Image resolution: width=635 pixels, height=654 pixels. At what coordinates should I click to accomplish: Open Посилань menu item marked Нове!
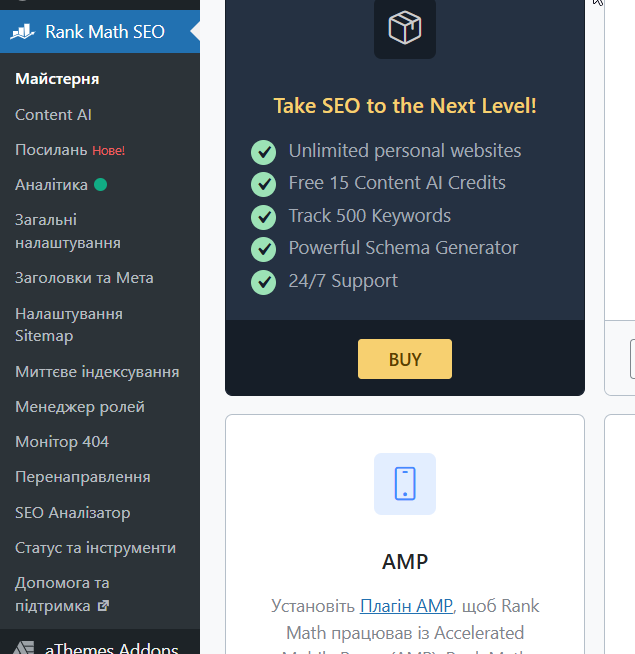[x=52, y=150]
